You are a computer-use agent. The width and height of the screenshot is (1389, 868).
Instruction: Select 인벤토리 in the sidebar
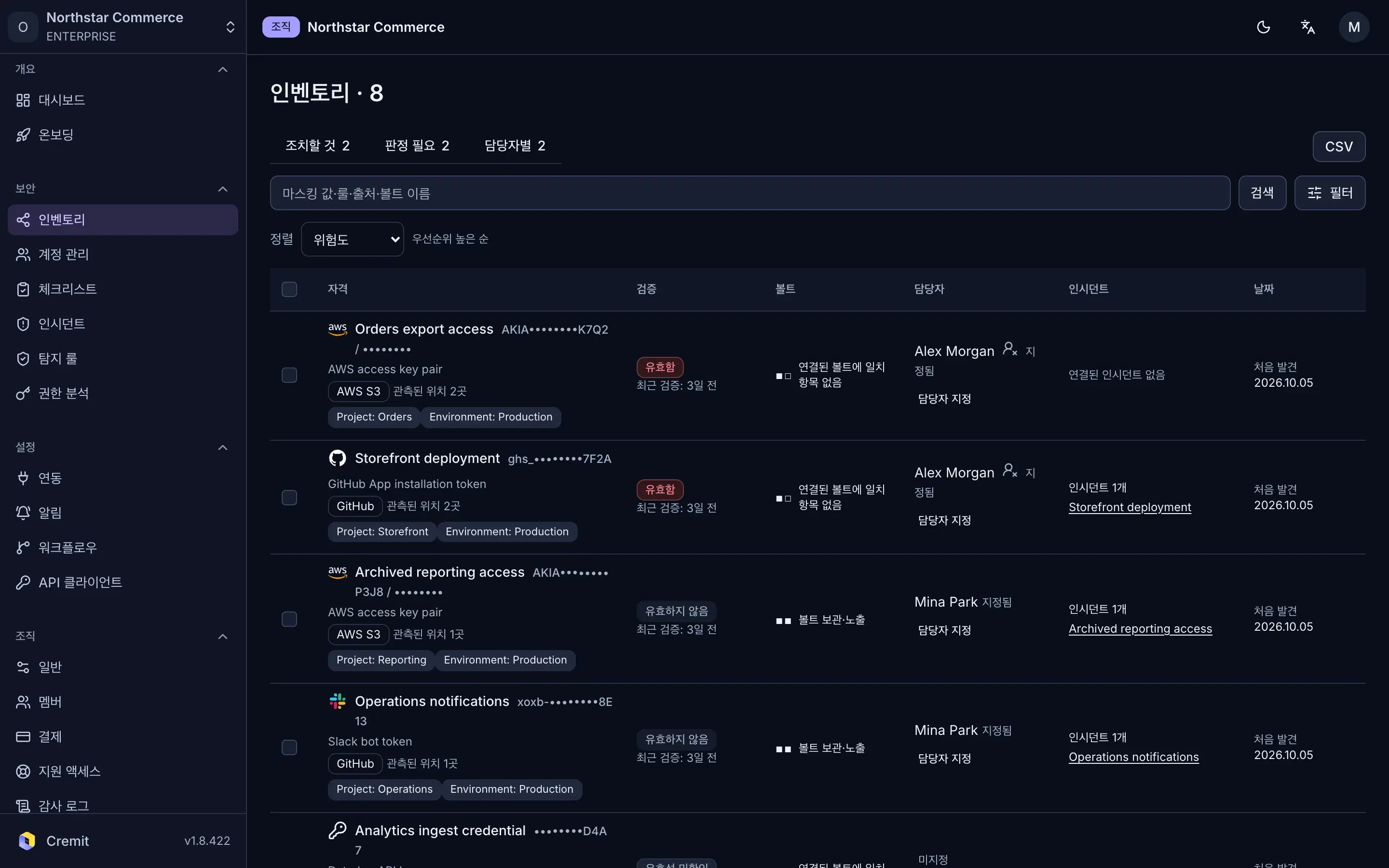click(x=123, y=220)
